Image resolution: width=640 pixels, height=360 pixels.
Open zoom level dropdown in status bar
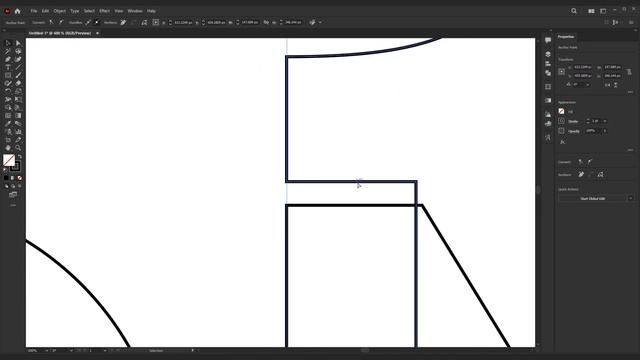(x=46, y=351)
